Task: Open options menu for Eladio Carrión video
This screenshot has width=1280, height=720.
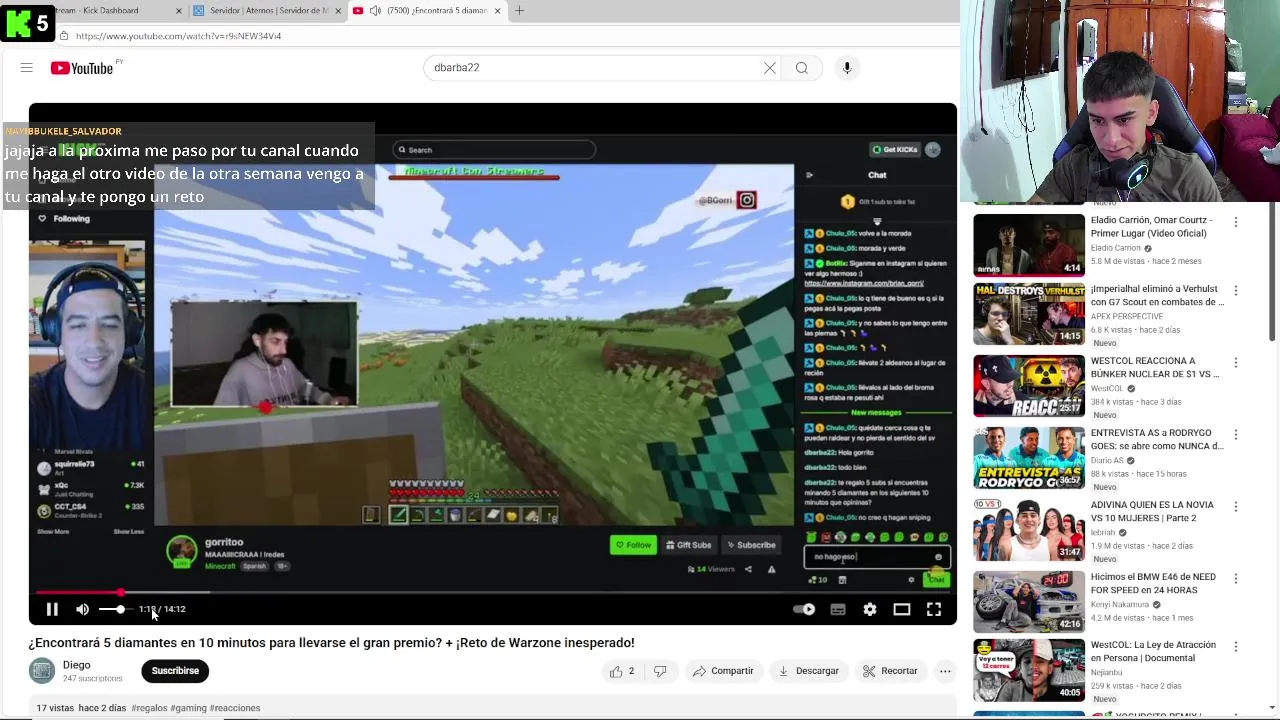Action: pos(1236,222)
